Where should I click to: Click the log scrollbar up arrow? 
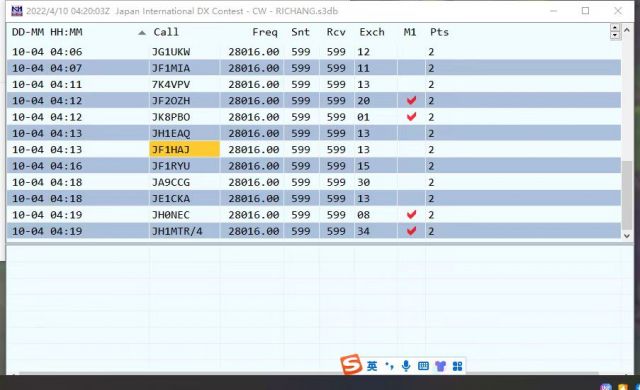(627, 29)
